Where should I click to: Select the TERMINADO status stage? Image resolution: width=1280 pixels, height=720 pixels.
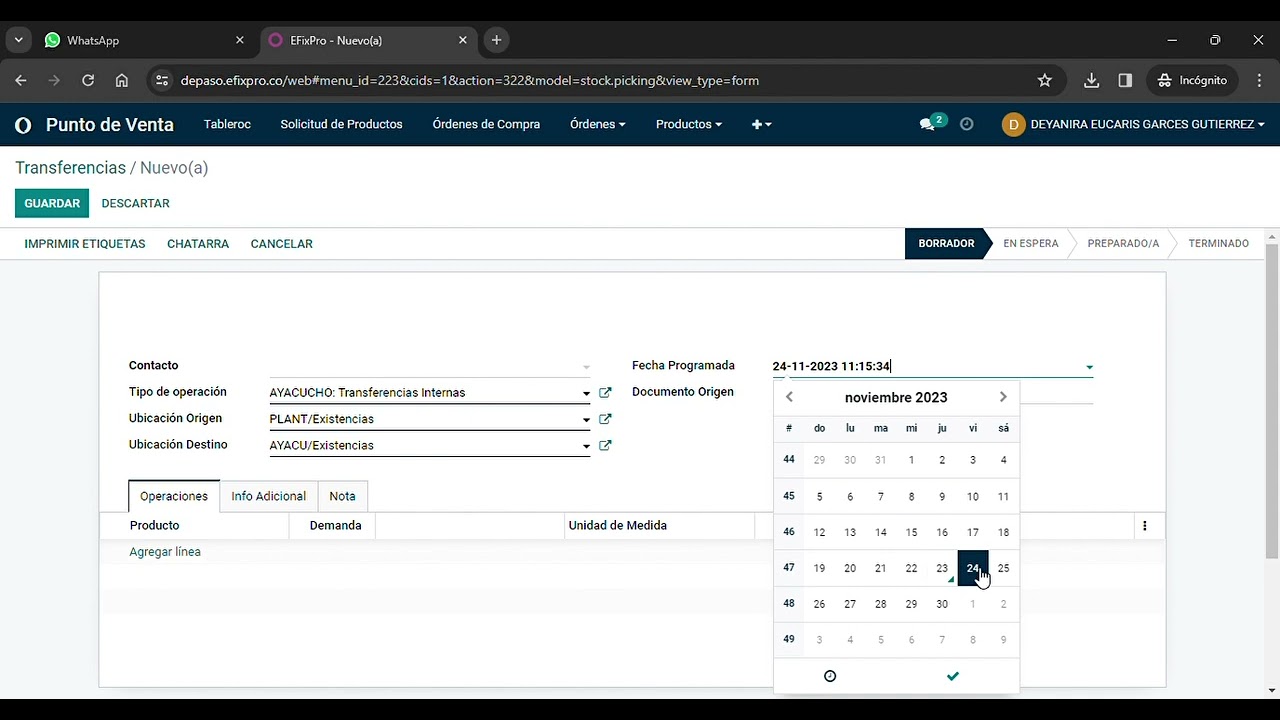pos(1218,244)
